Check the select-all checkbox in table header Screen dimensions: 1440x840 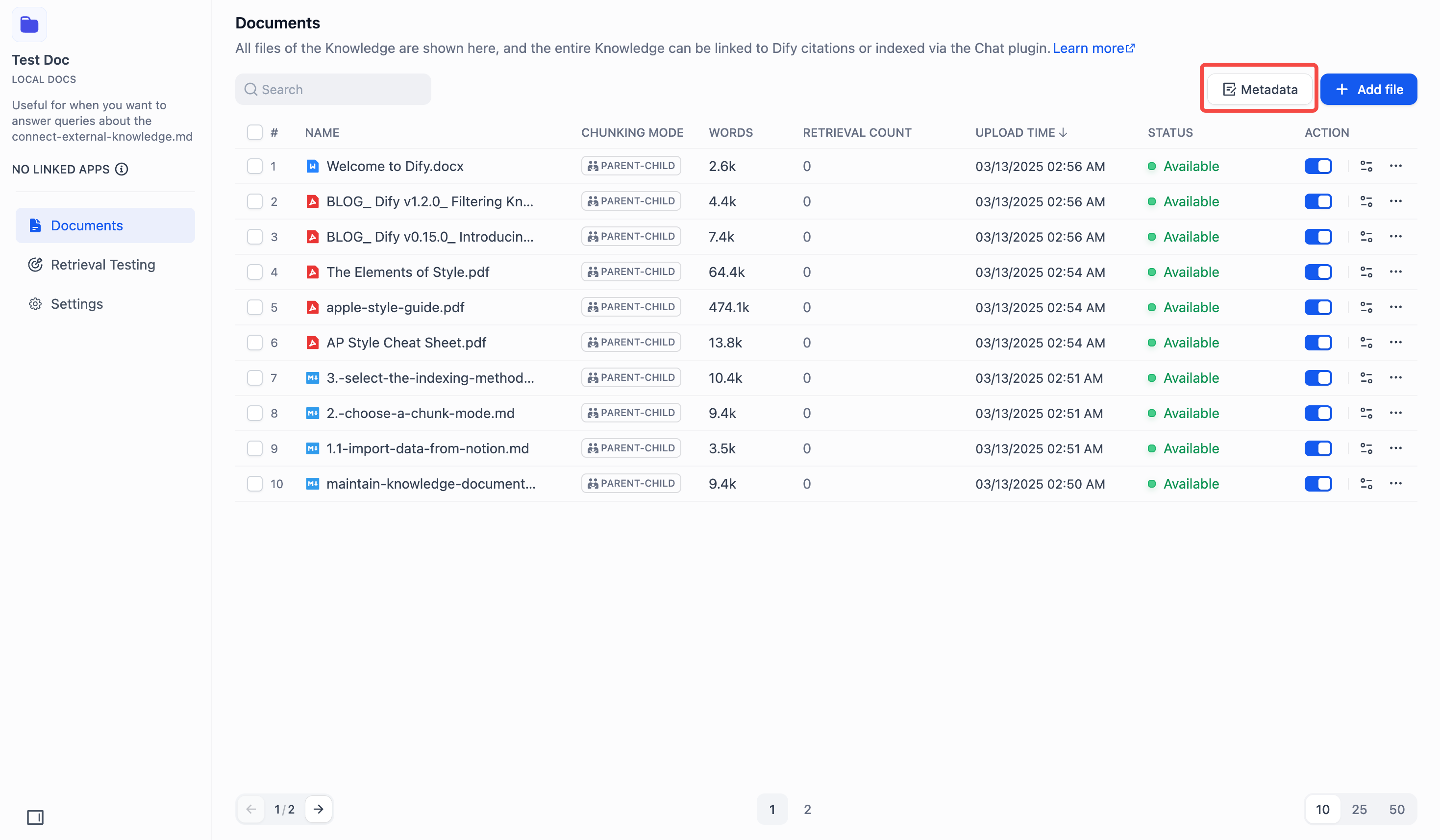click(x=254, y=133)
